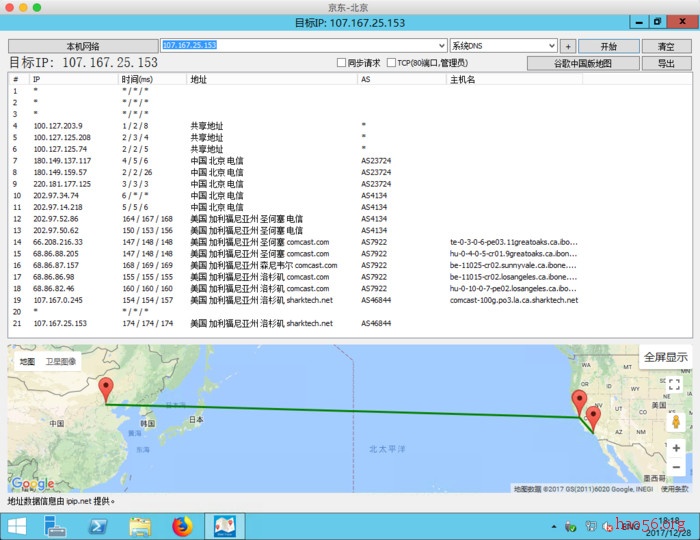Zoom out on the map

point(676,467)
